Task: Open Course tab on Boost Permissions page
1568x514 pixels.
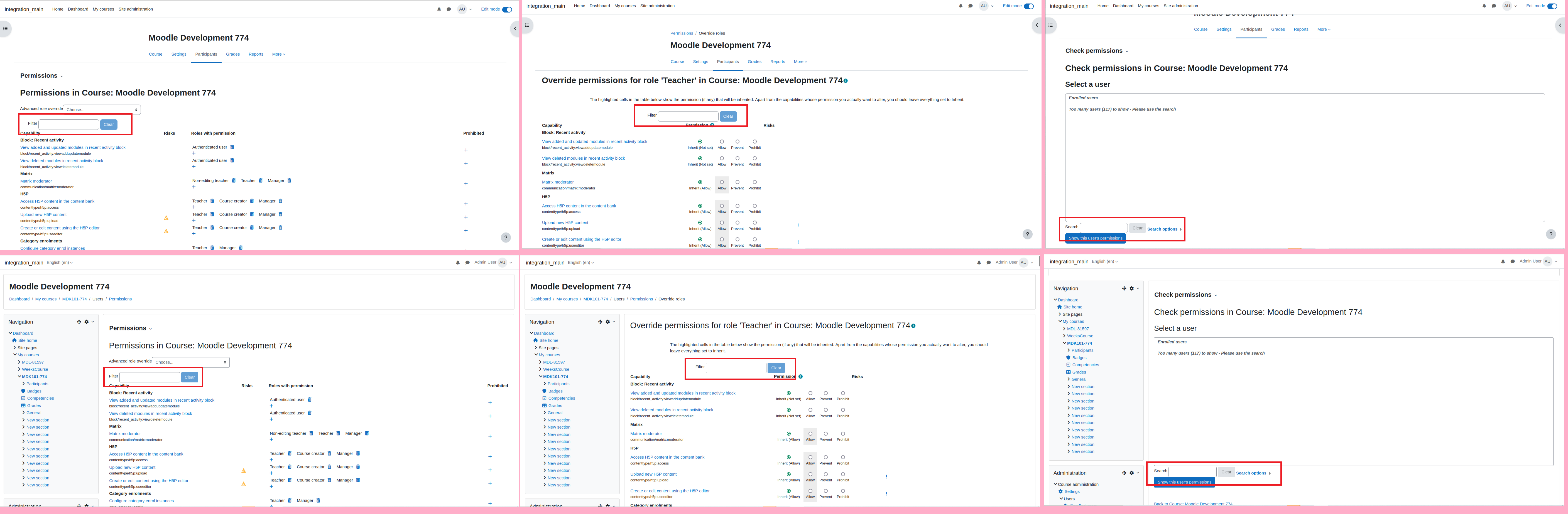Action: pyautogui.click(x=156, y=54)
